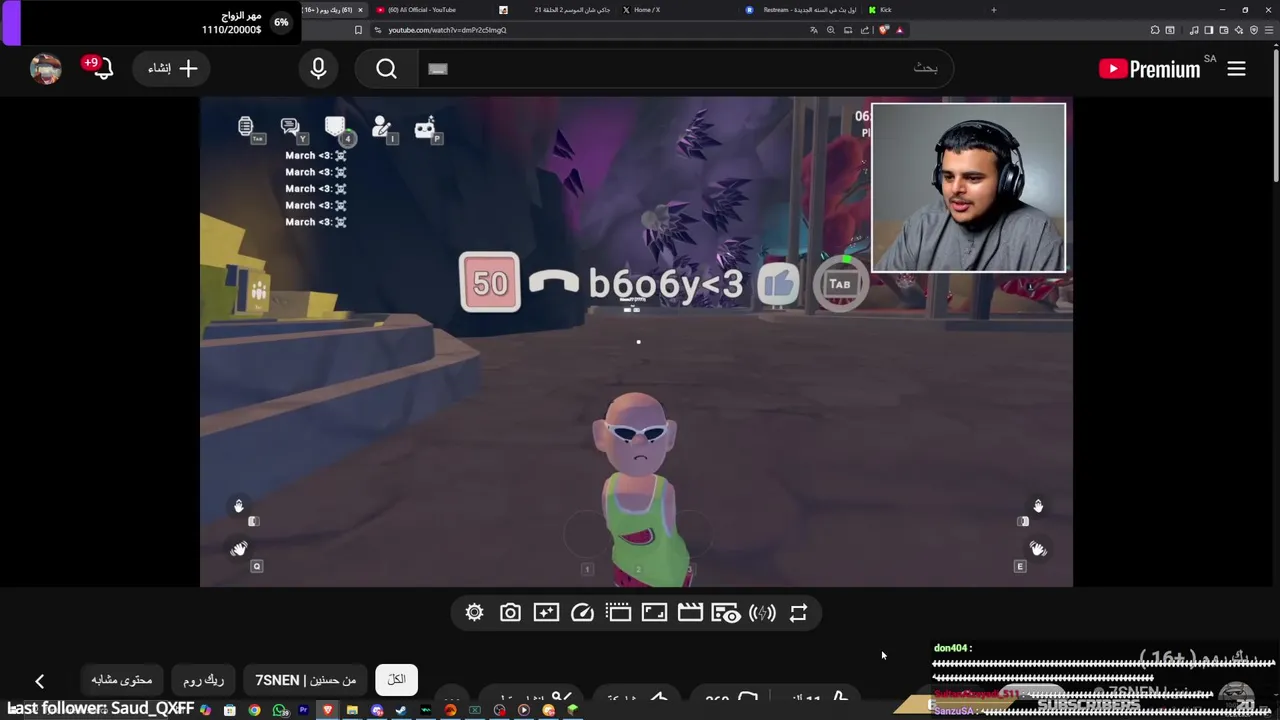This screenshot has width=1280, height=720.
Task: Toggle the loop video icon
Action: pyautogui.click(x=798, y=613)
